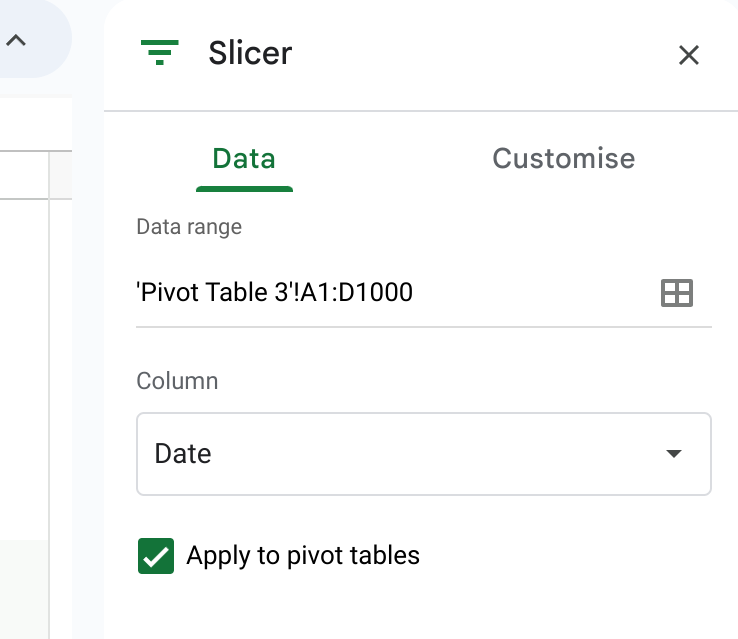Click the Data range label
The width and height of the screenshot is (738, 639).
click(x=189, y=227)
